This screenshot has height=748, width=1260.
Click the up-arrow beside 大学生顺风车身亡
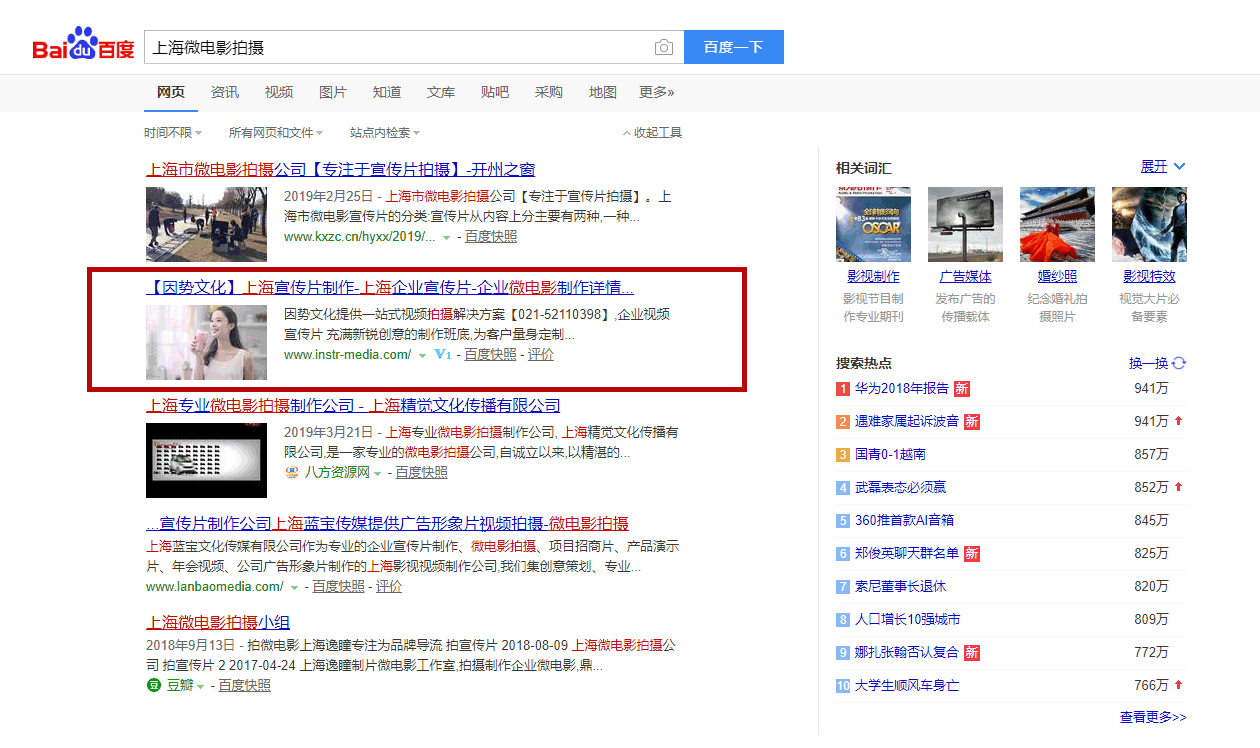pos(1178,685)
